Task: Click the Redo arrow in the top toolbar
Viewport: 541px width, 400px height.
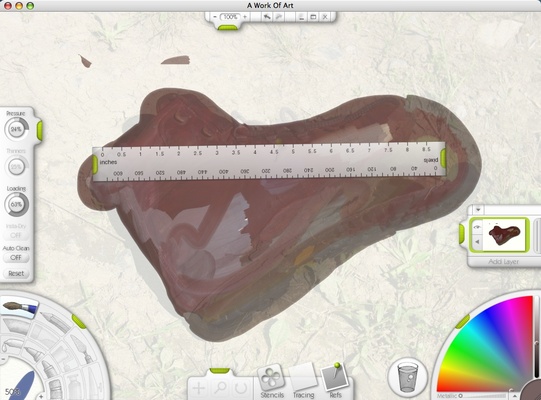Action: click(279, 17)
